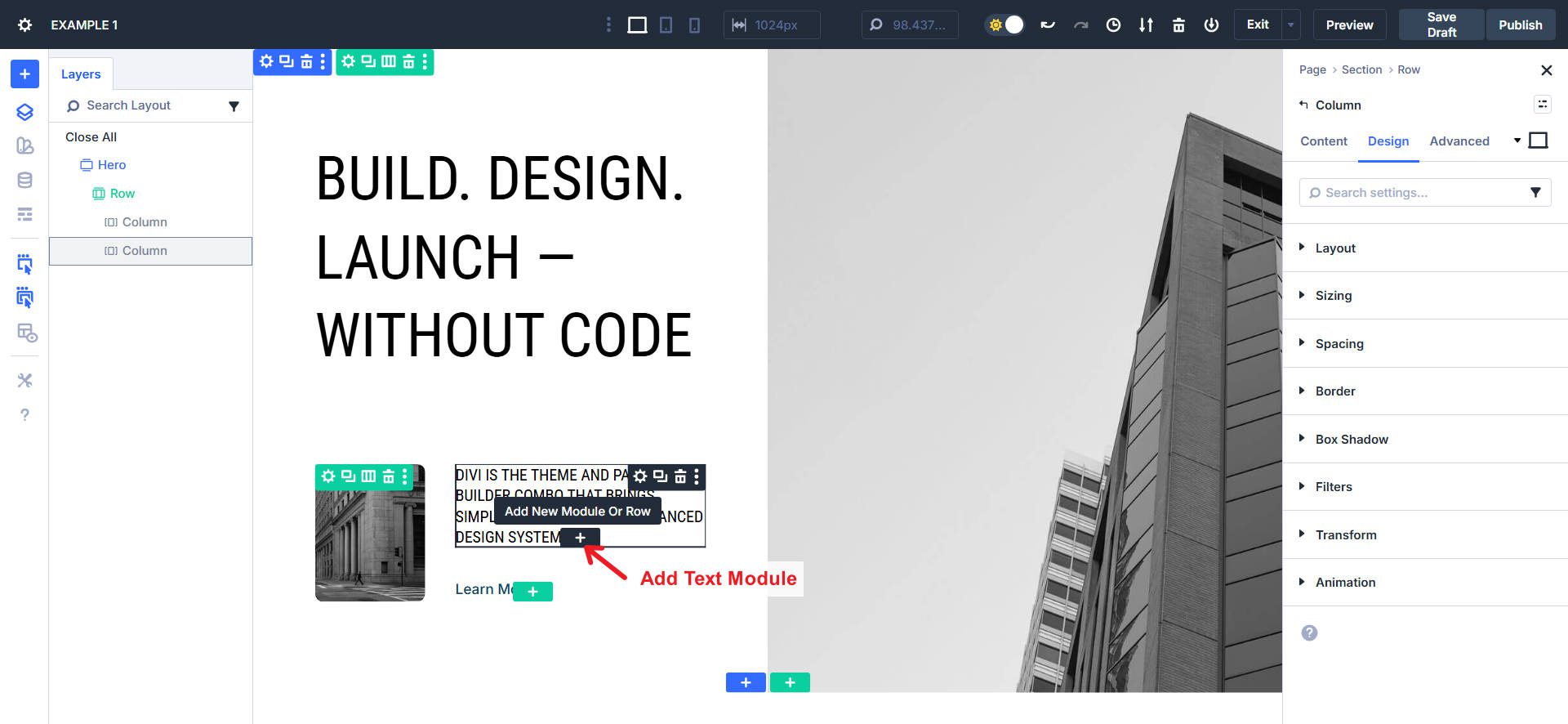Delete section using blue toolbar trash
The width and height of the screenshot is (1568, 724).
coord(306,61)
